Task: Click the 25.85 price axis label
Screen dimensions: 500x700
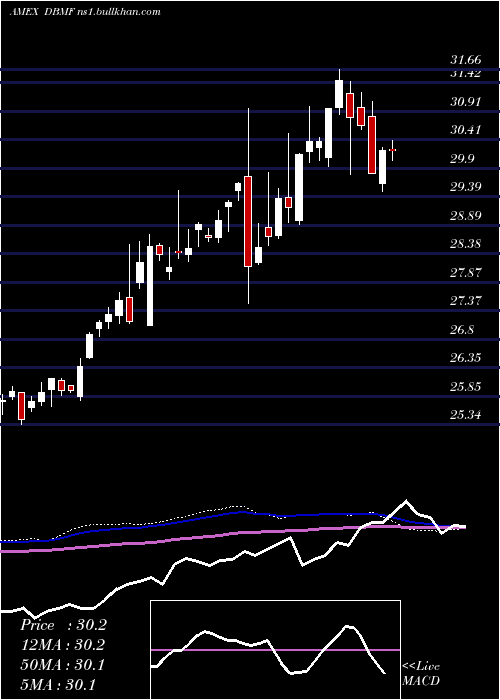Action: (x=466, y=387)
